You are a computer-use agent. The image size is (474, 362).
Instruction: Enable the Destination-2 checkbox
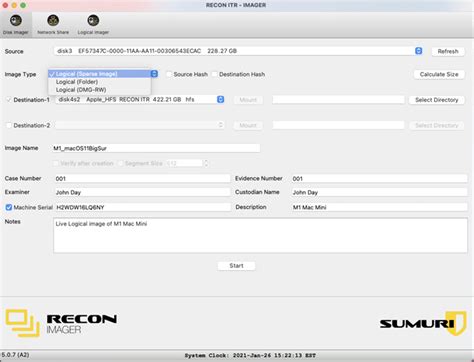pos(9,125)
